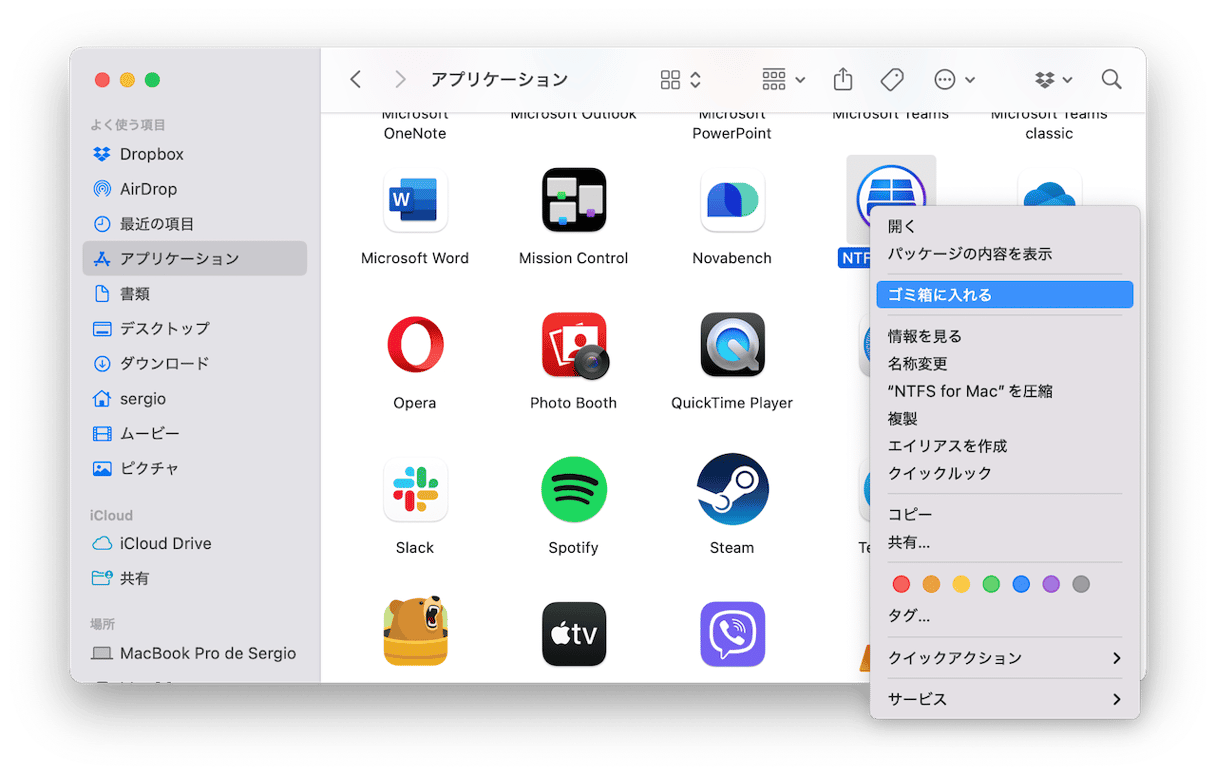
Task: Go forward with the right arrow
Action: (400, 79)
